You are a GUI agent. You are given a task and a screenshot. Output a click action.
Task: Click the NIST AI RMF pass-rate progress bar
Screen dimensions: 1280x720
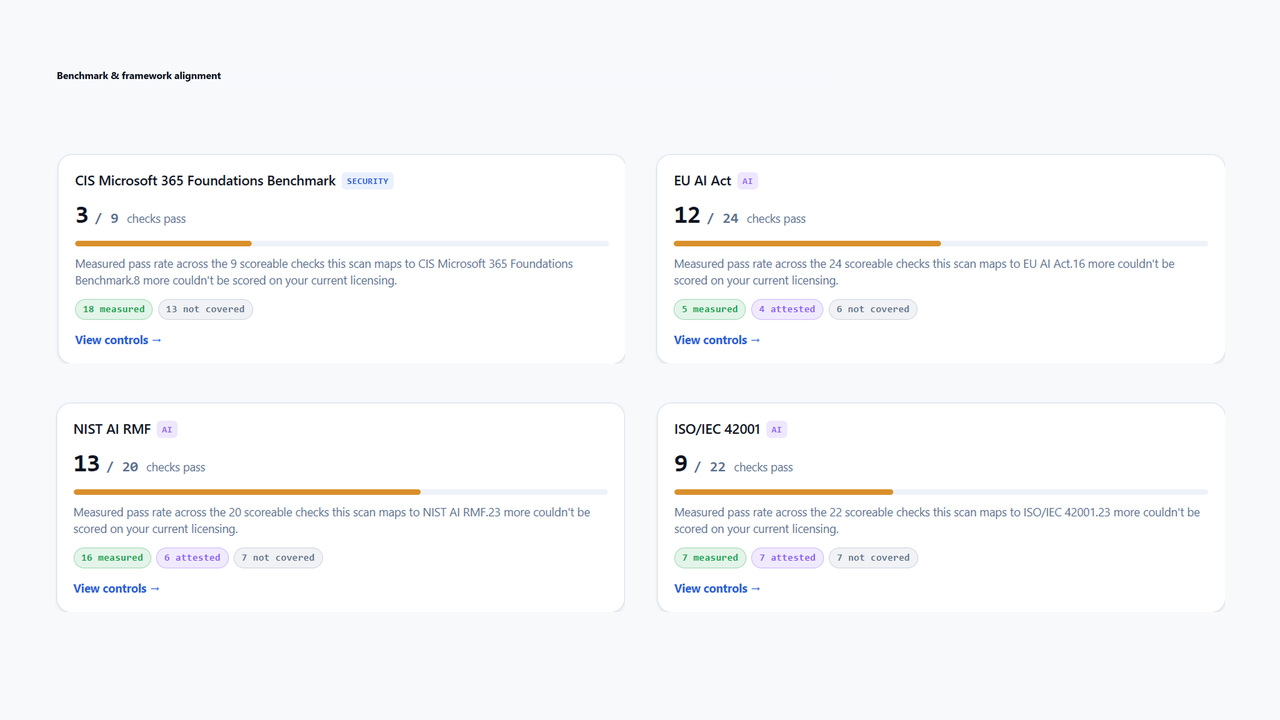[x=341, y=491]
